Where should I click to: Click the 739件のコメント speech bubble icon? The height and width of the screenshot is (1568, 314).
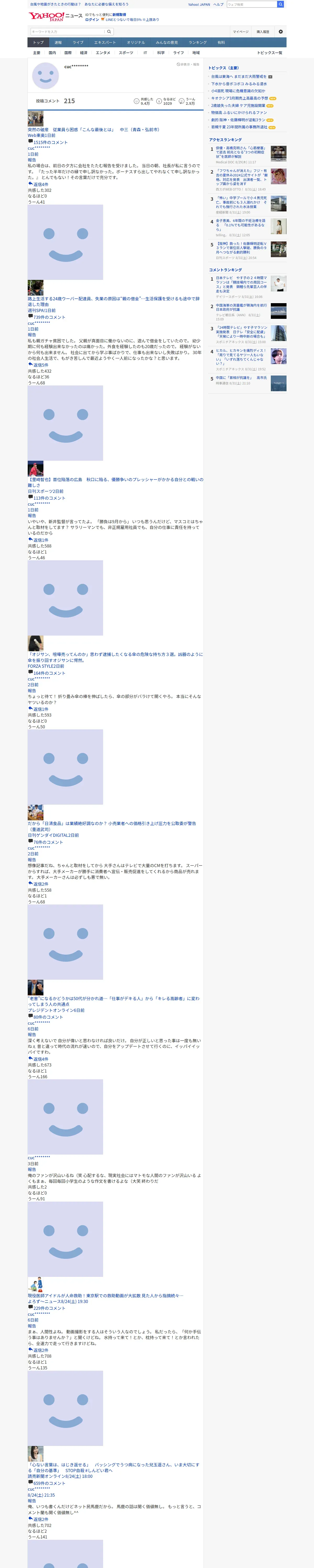tap(31, 316)
